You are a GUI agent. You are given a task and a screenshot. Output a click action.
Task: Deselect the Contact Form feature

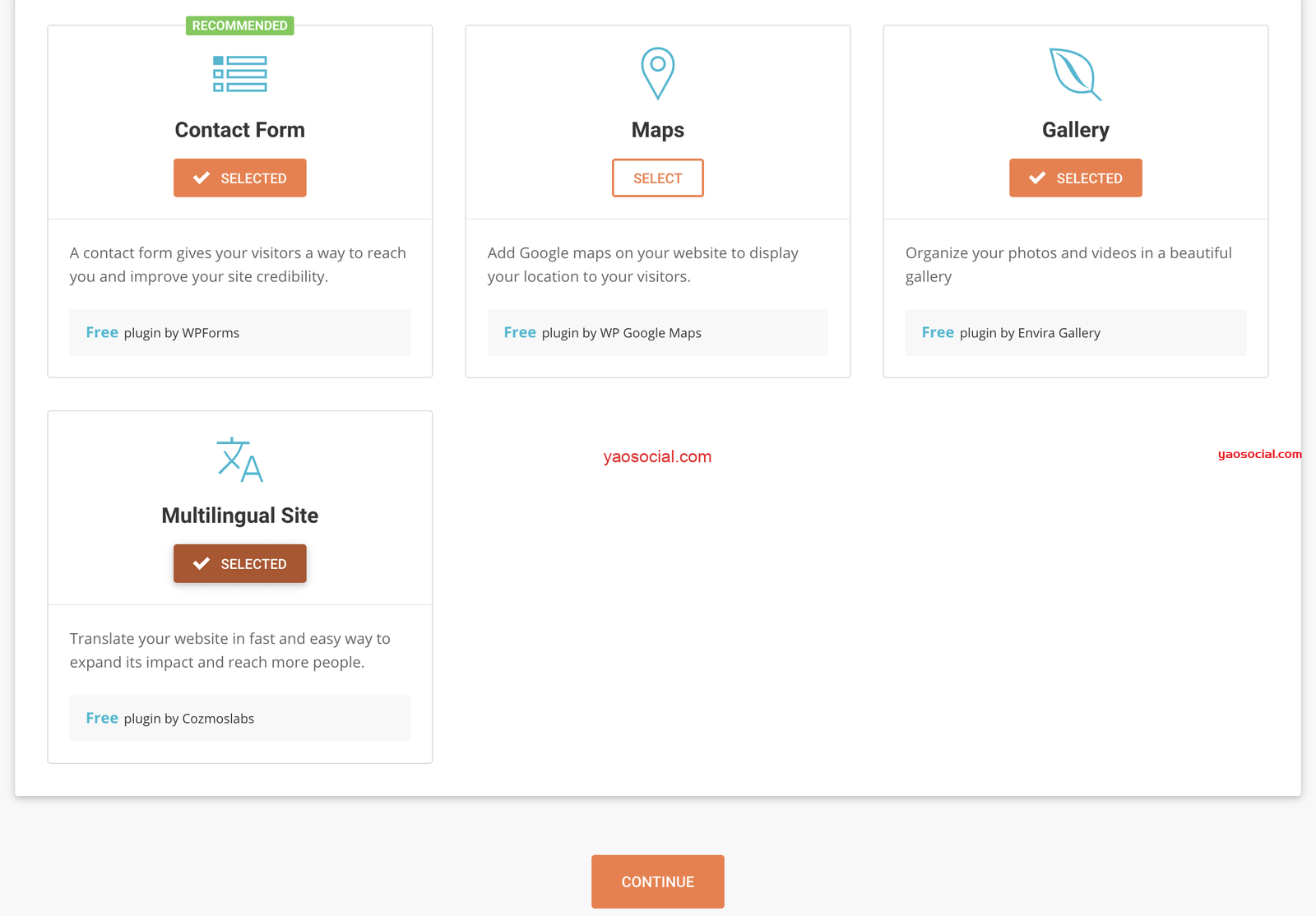click(x=239, y=178)
